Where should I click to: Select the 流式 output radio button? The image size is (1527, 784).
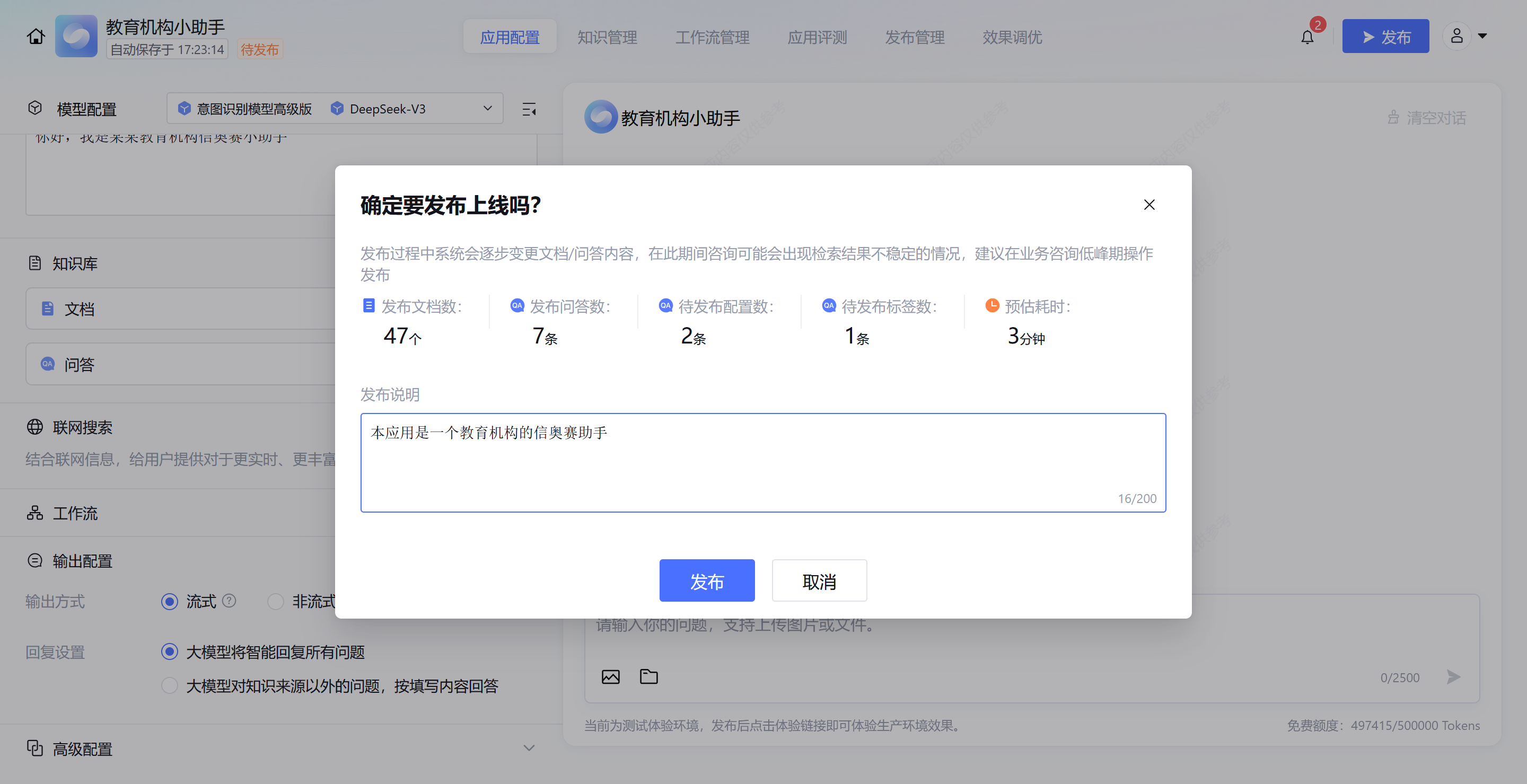pyautogui.click(x=170, y=602)
